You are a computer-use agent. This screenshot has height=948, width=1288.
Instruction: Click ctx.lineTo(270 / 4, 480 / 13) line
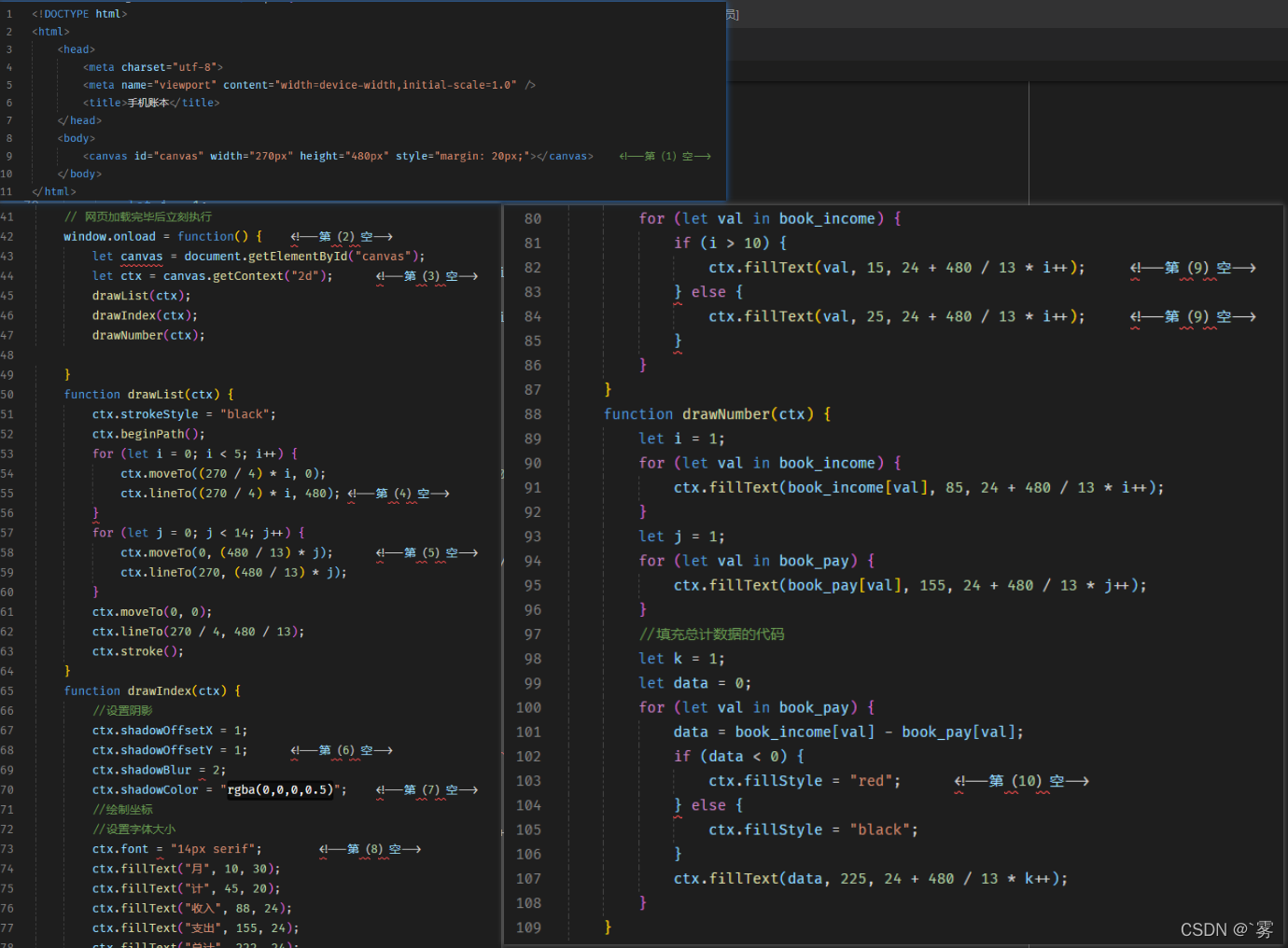click(x=198, y=631)
